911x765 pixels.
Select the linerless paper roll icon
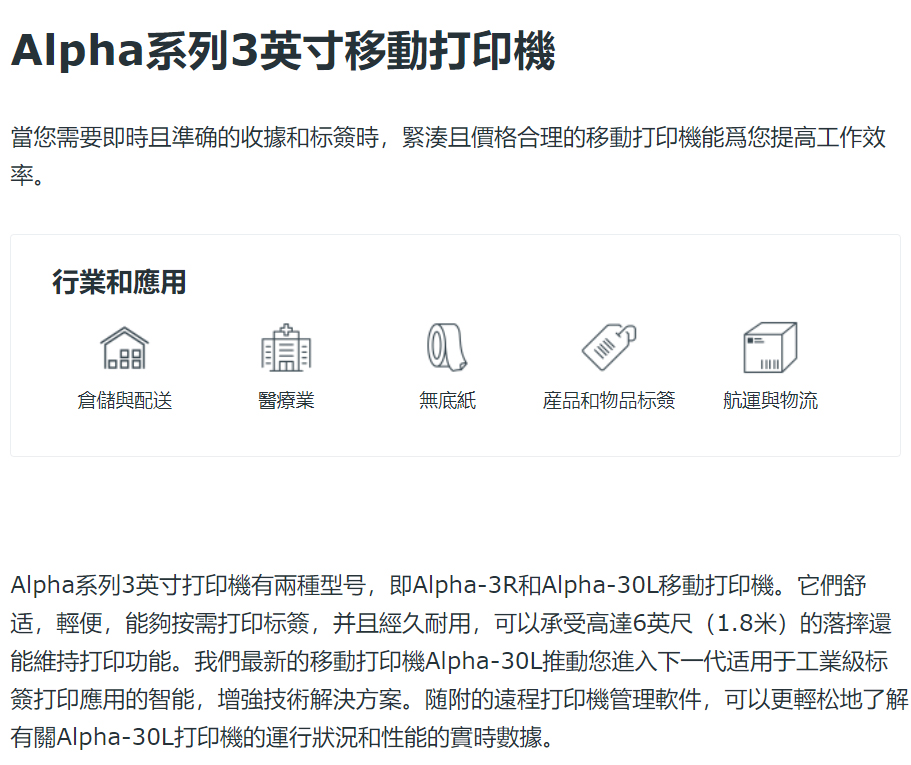coord(447,347)
